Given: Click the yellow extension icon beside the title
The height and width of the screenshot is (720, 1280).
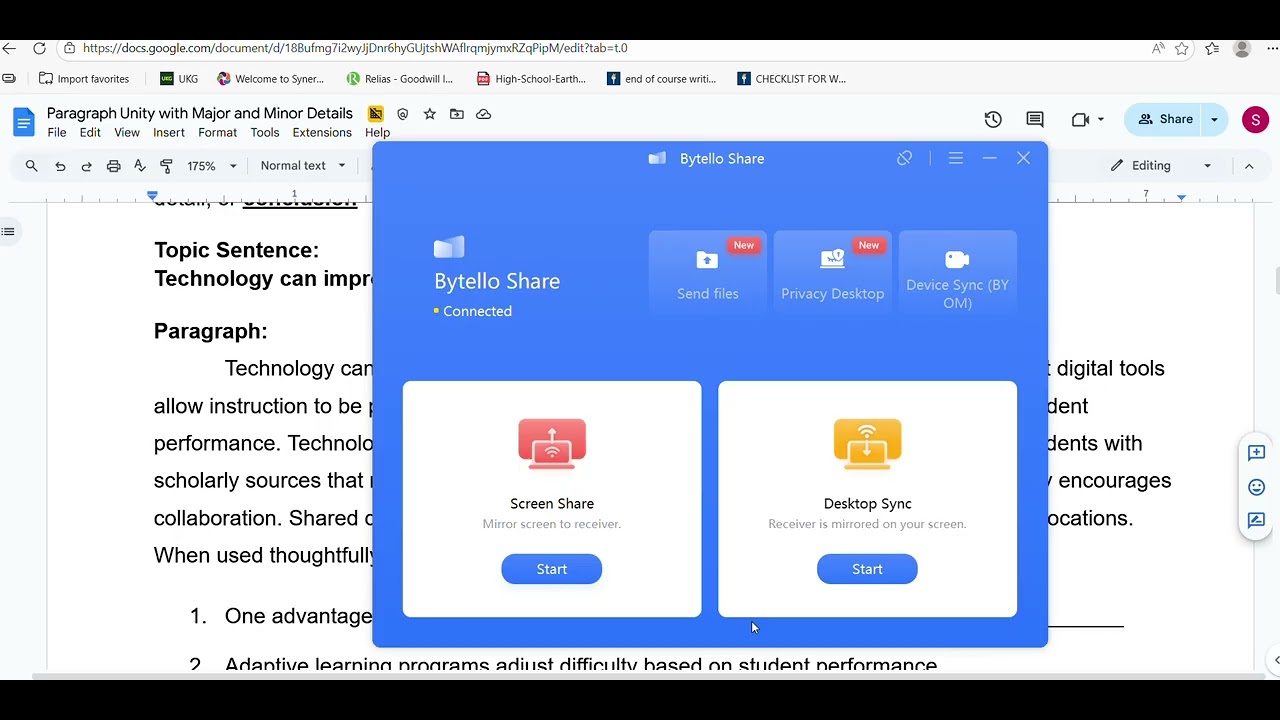Looking at the screenshot, I should point(376,114).
